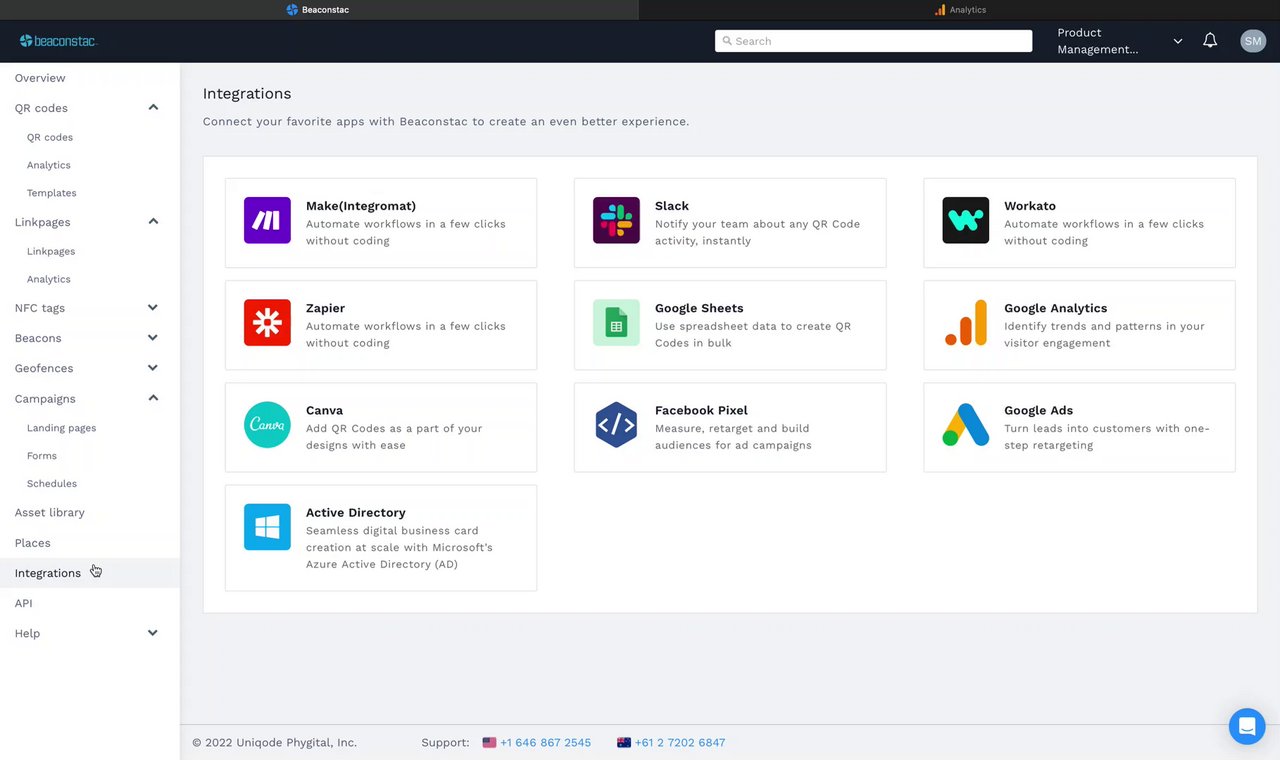The height and width of the screenshot is (760, 1280).
Task: Call Australia support +61 2 7202 6847
Action: click(680, 743)
